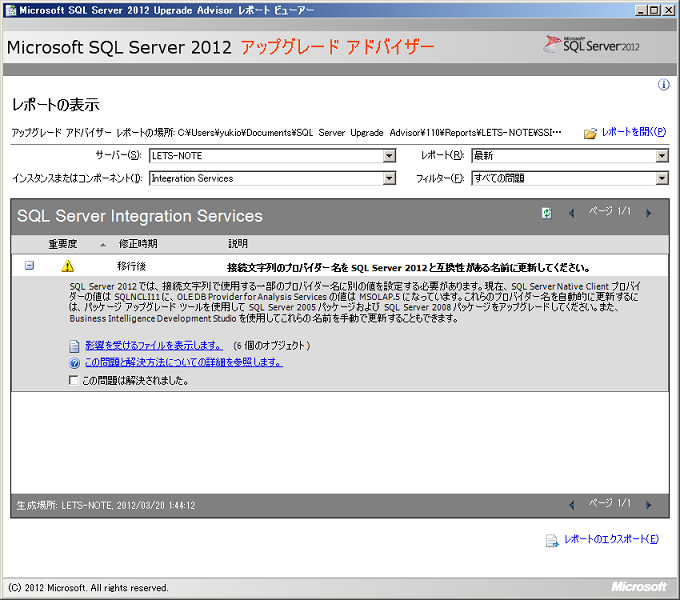Image resolution: width=680 pixels, height=600 pixels.
Task: Open the この問題と解決方法についての詳細 link
Action: [x=183, y=363]
